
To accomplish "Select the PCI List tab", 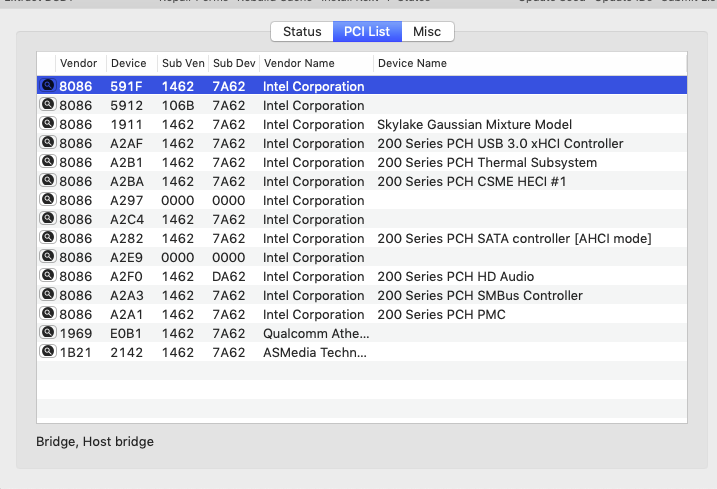I will tap(367, 32).
